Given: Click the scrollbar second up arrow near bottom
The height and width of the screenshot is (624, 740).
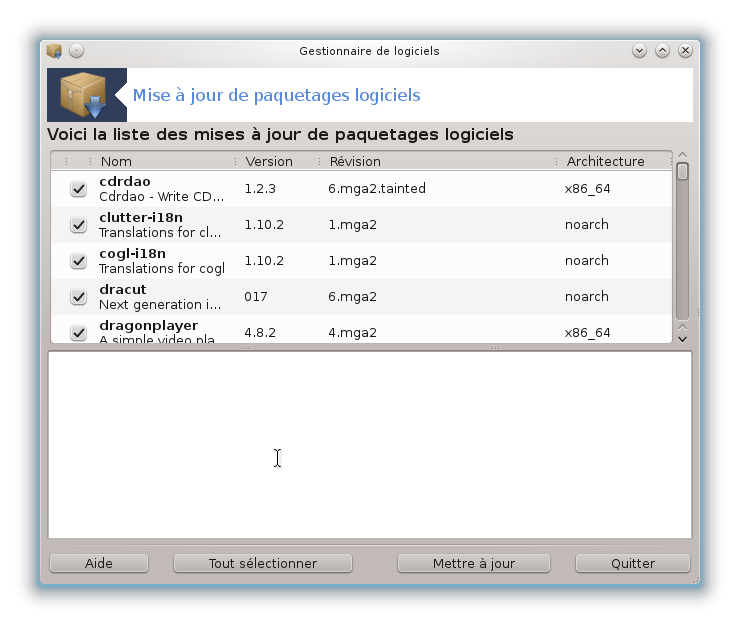Looking at the screenshot, I should (682, 327).
